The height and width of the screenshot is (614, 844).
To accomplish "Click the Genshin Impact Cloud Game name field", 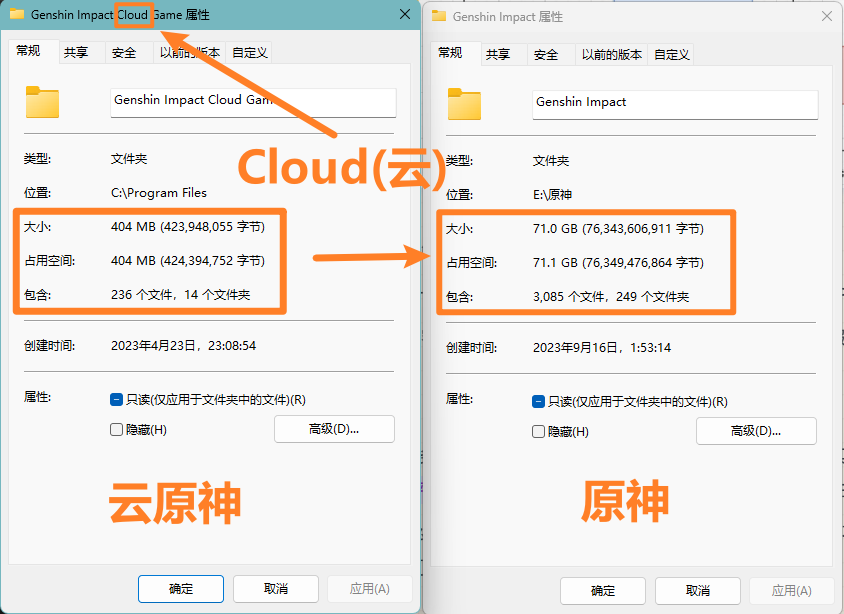I will click(x=253, y=102).
